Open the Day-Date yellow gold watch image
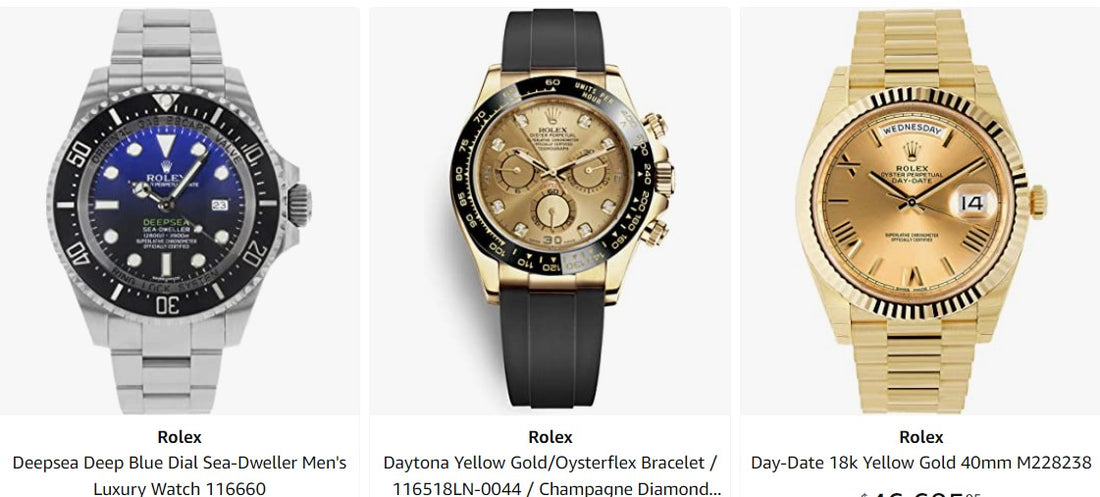Image resolution: width=1100 pixels, height=497 pixels. (x=920, y=211)
